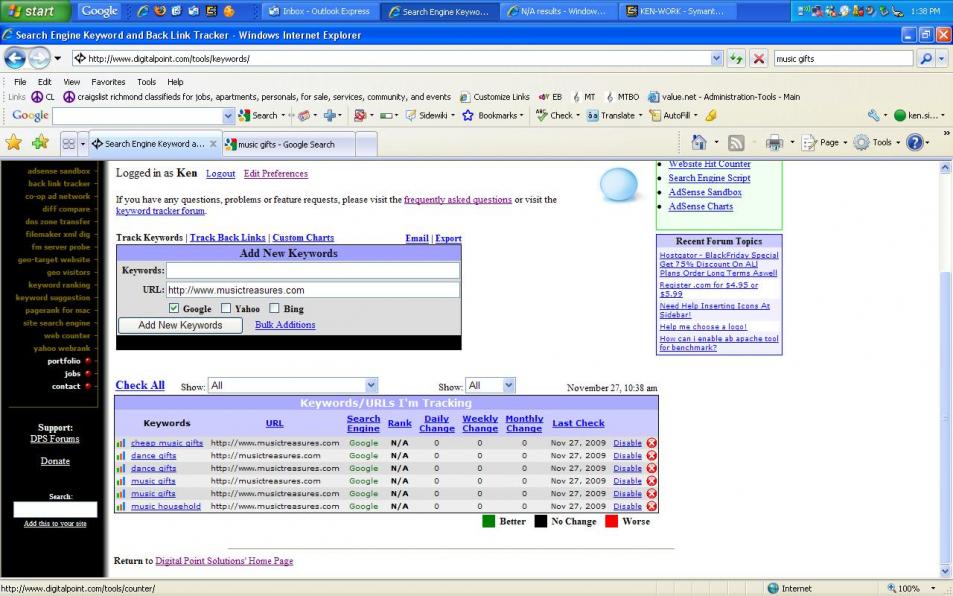Delete music household row via red X
The width and height of the screenshot is (953, 596).
point(652,506)
